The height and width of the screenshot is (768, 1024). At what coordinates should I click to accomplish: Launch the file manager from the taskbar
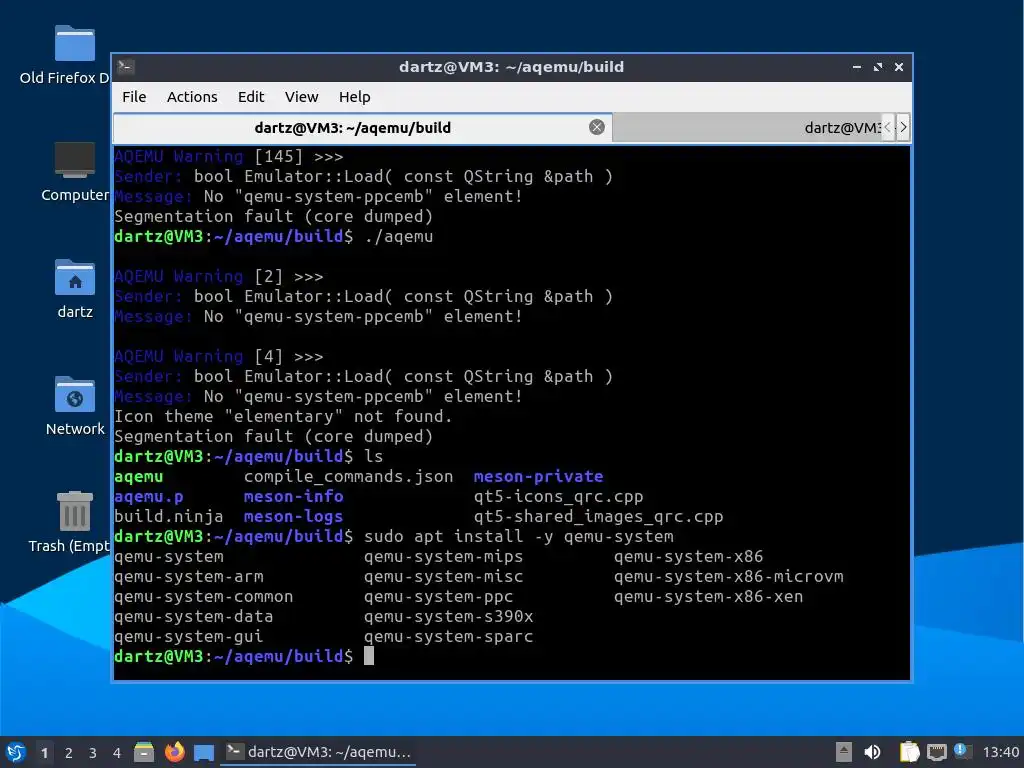(x=144, y=752)
